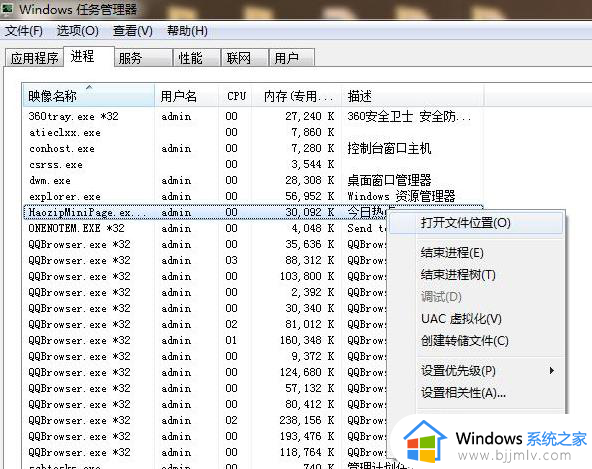
Task: Choose 打开文件位置(O) in context menu
Action: point(476,223)
